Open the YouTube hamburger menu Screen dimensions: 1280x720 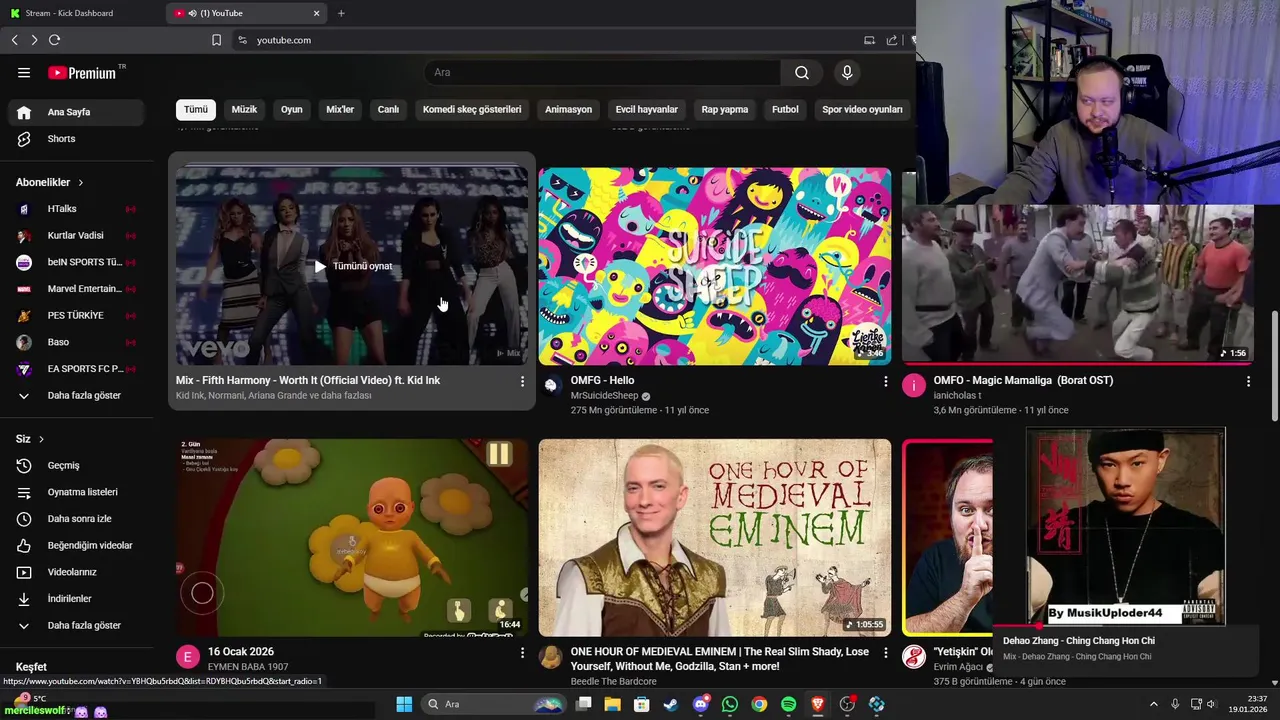click(x=24, y=72)
